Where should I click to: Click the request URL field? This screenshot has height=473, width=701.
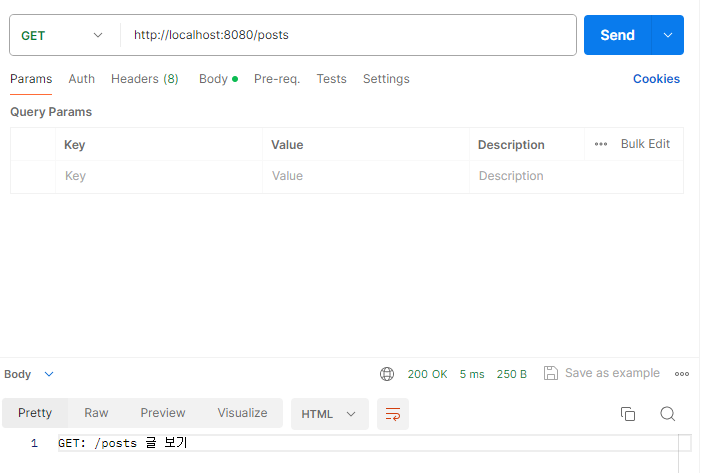point(349,35)
